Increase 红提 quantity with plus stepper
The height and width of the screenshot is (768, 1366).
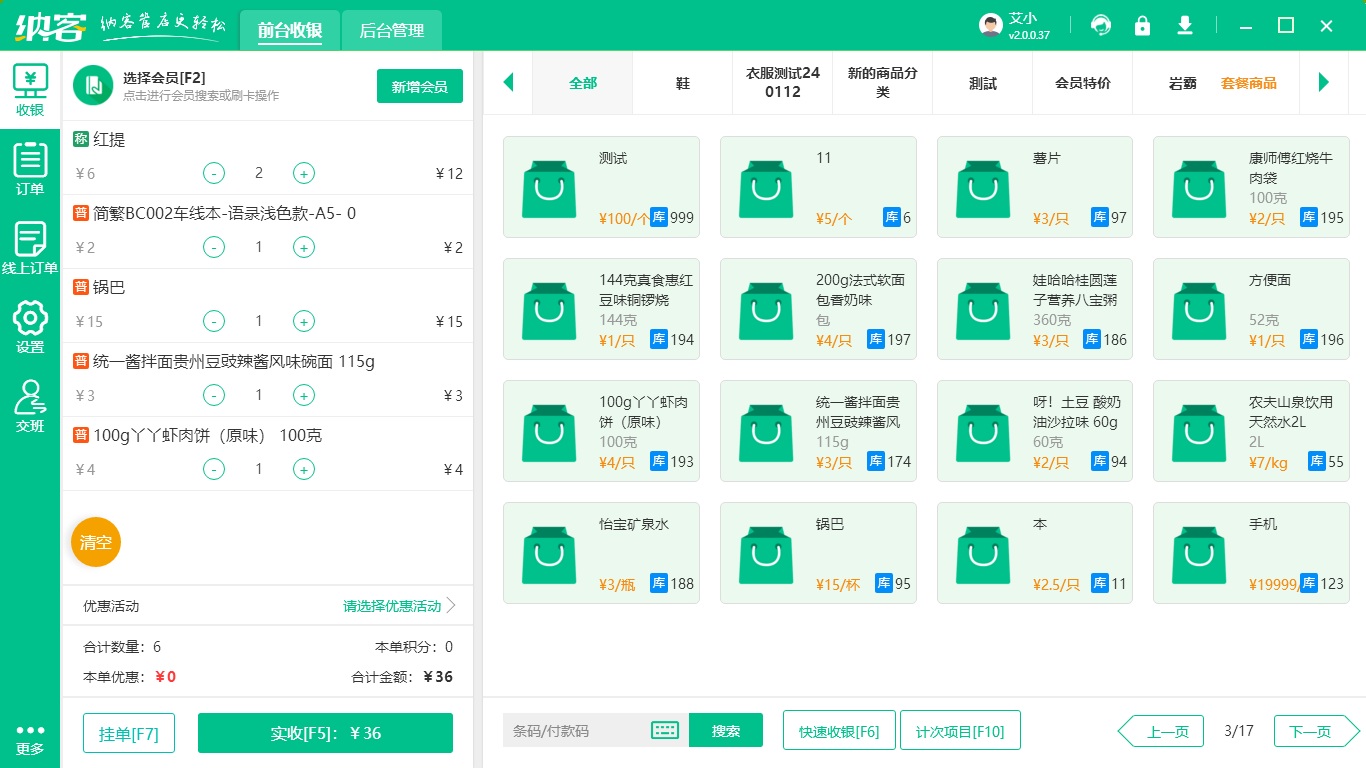pos(303,173)
